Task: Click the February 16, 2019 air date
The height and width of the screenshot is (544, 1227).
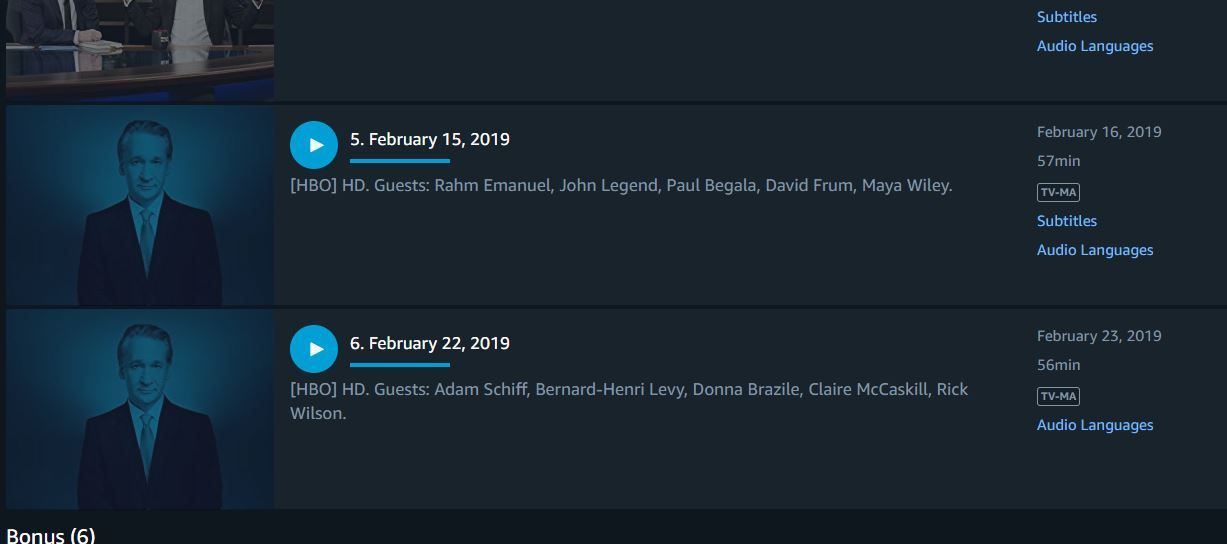Action: 1099,132
